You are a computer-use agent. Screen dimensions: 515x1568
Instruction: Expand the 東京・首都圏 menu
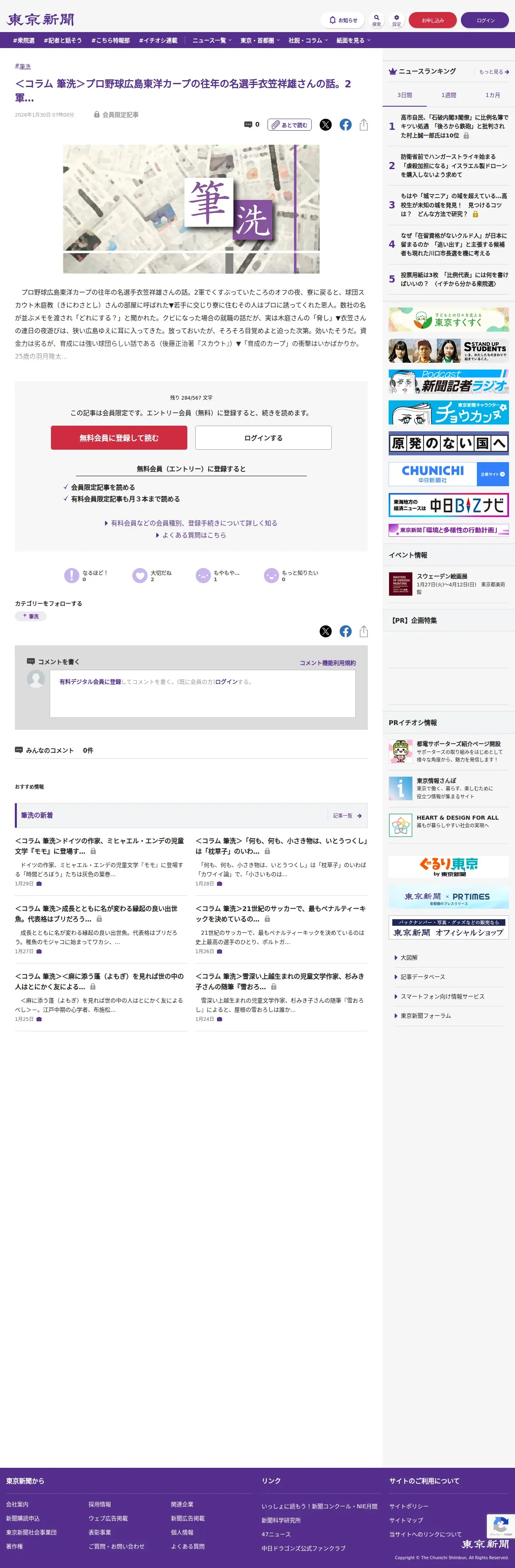point(260,40)
